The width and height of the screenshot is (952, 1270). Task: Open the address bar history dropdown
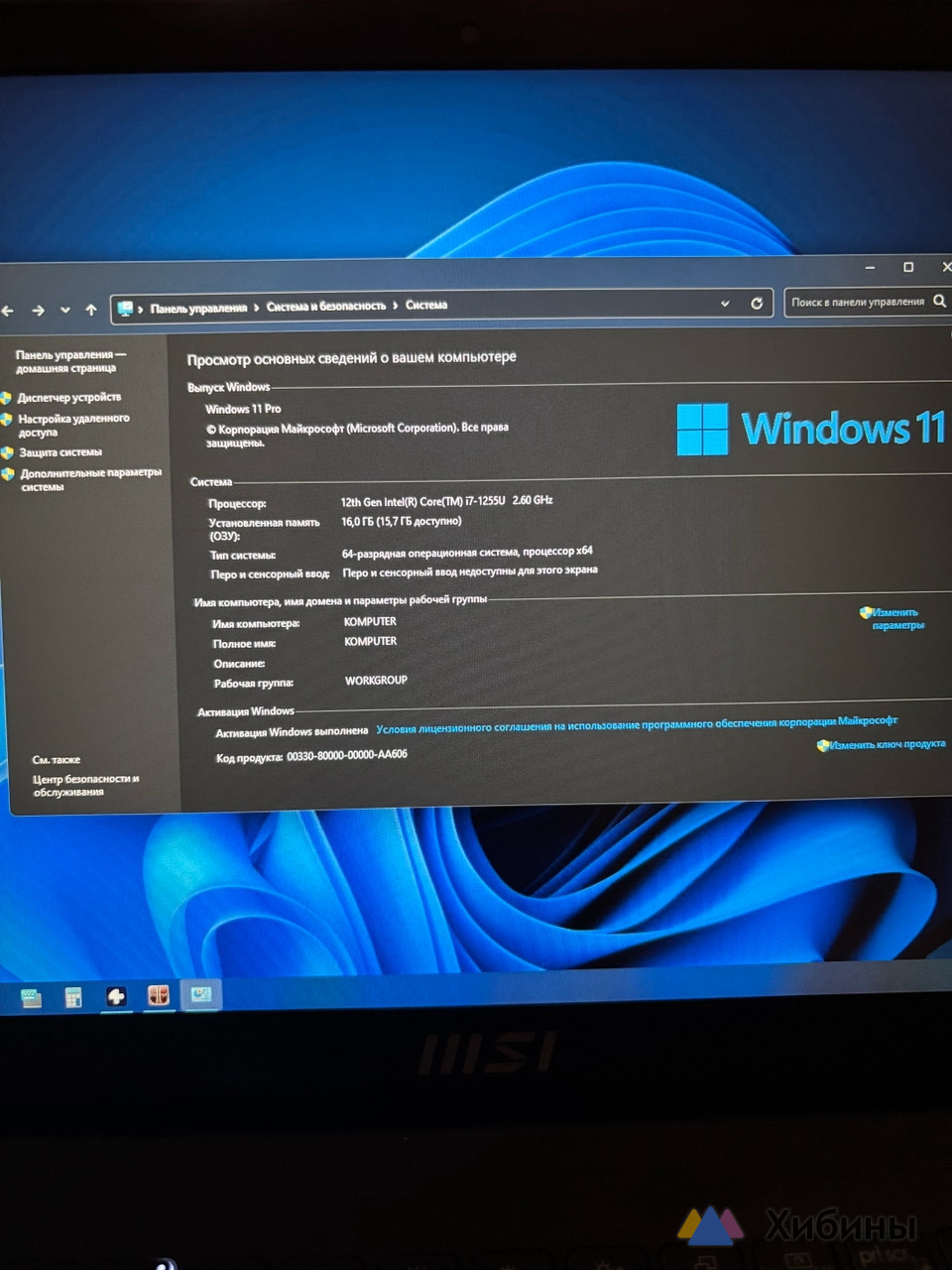725,304
